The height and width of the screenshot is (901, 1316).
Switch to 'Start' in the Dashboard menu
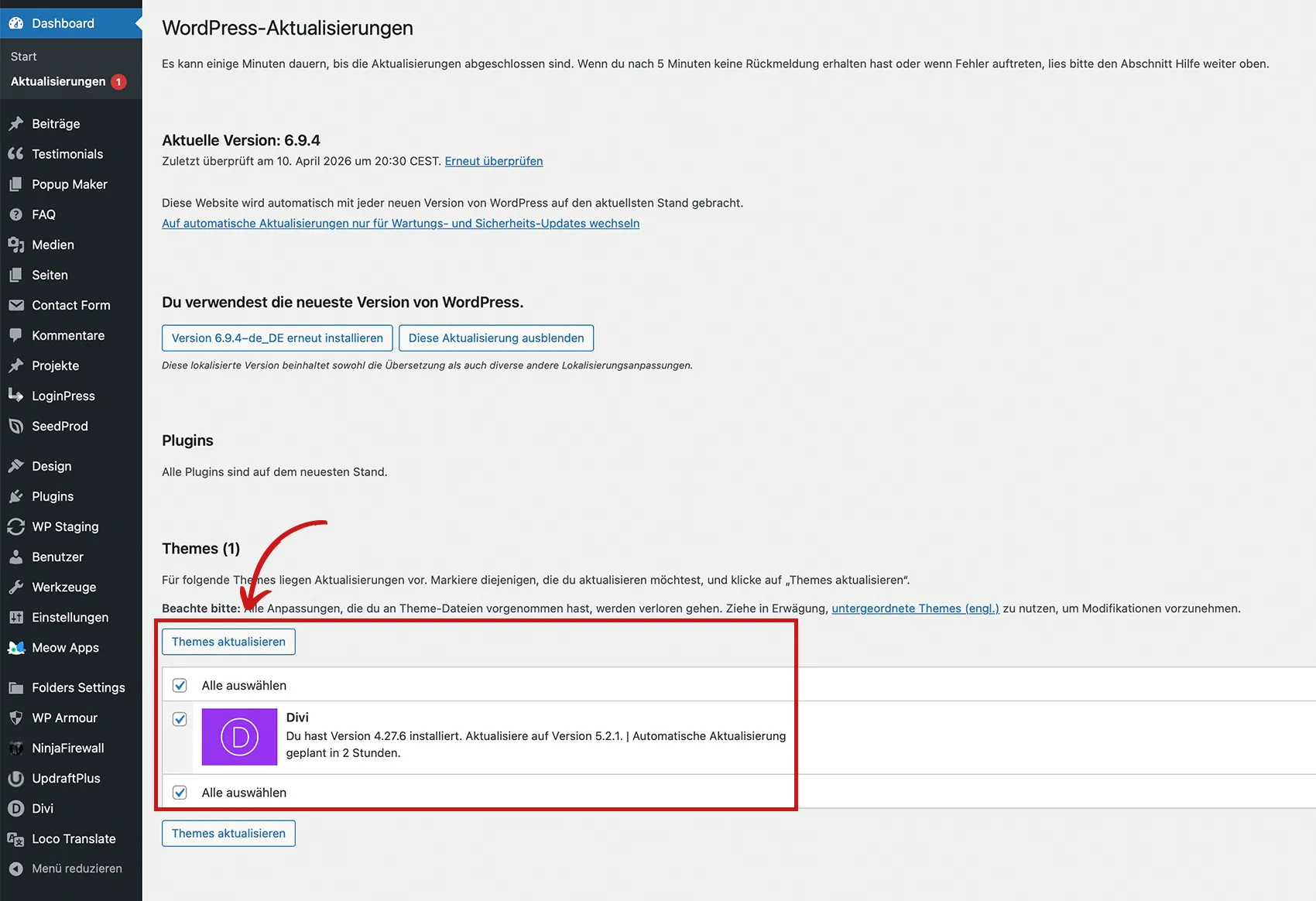click(23, 56)
